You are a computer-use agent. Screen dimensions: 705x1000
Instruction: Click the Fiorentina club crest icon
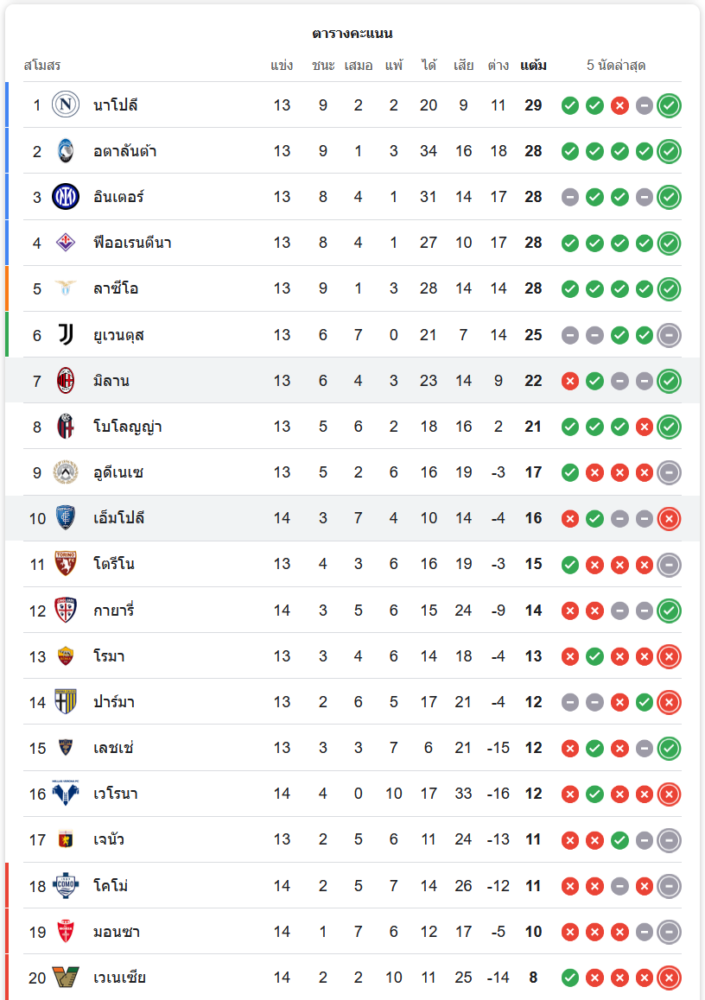click(x=66, y=243)
